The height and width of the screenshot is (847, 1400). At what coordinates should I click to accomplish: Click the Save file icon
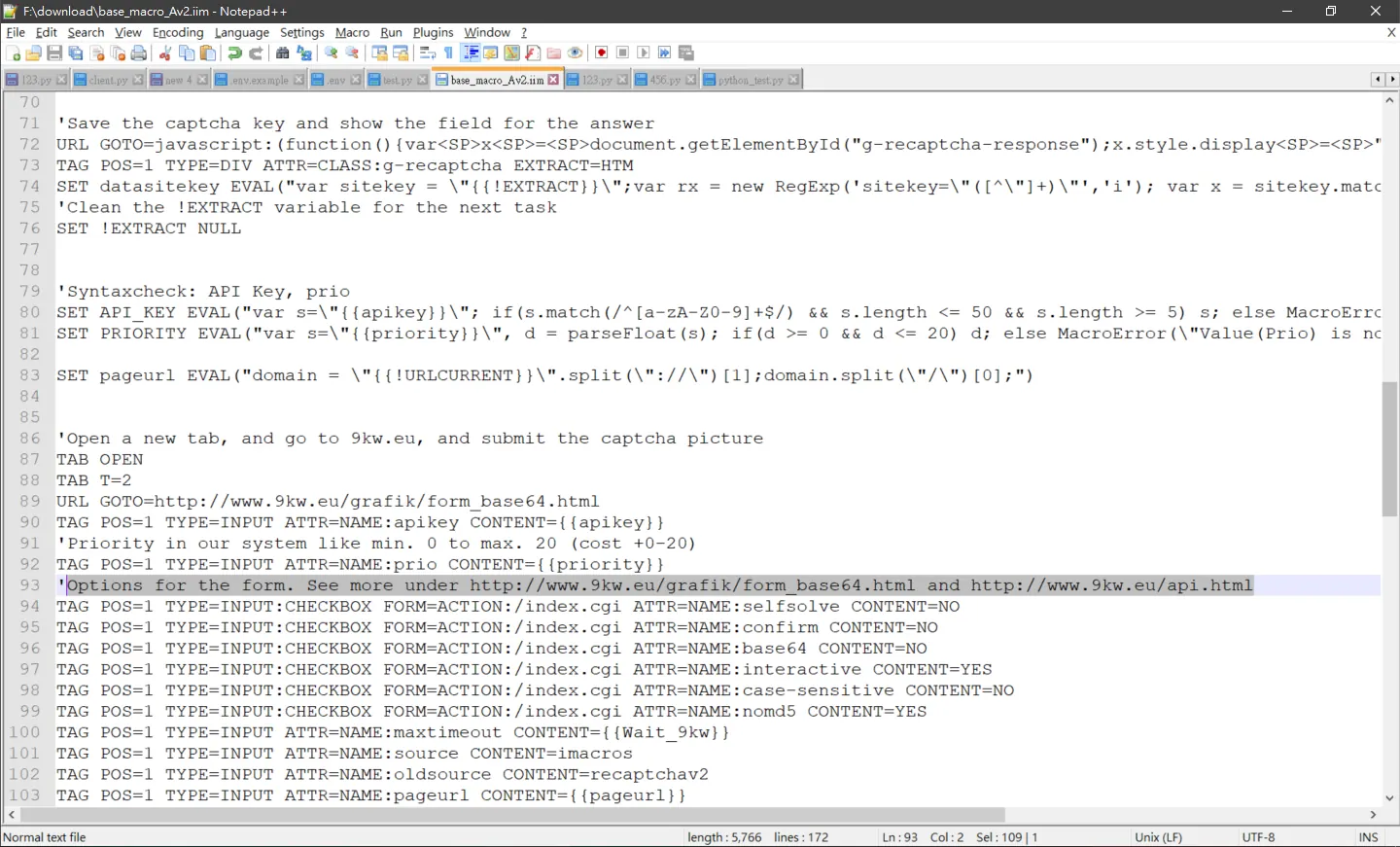click(54, 53)
